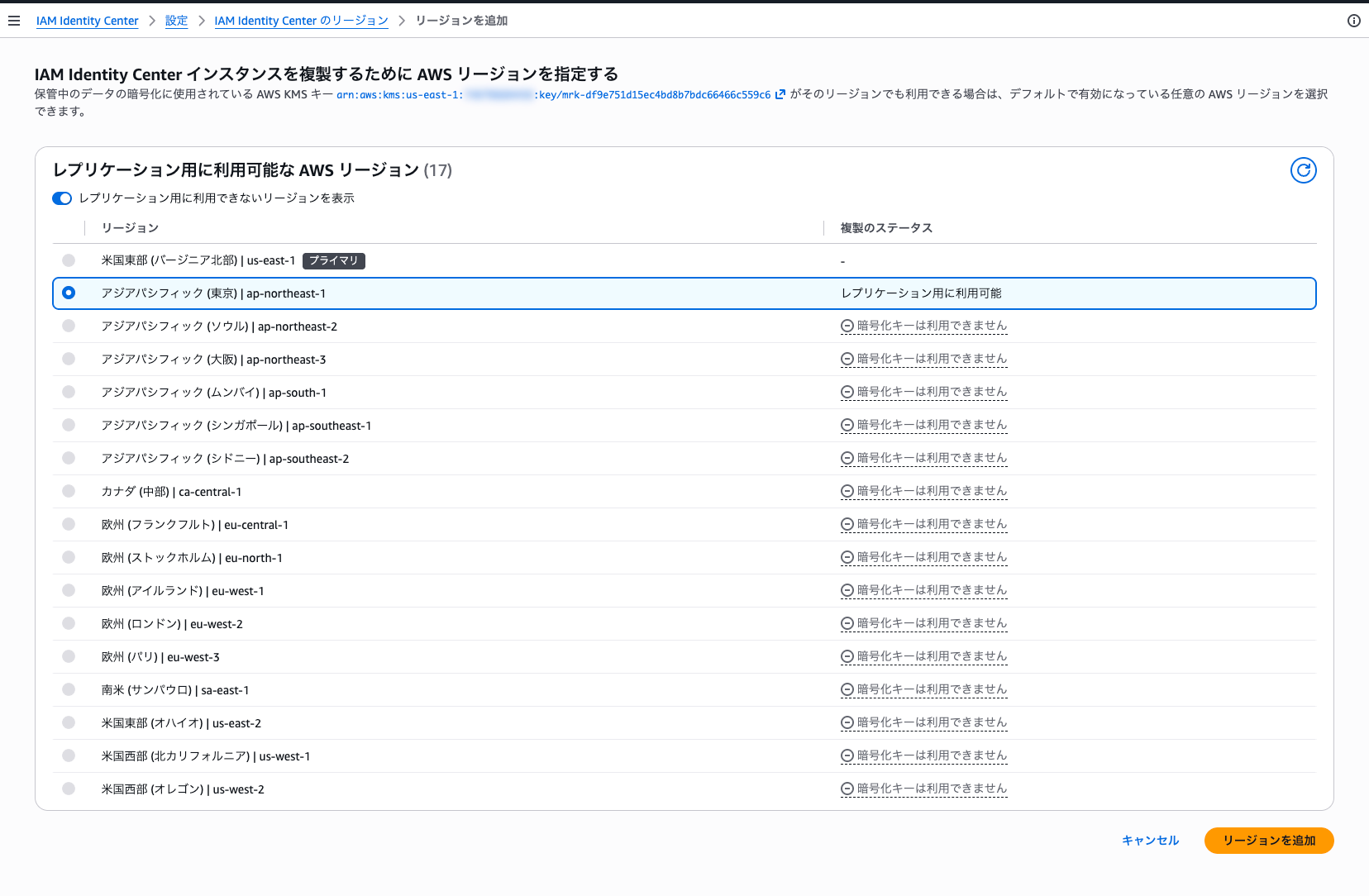Show key-unavailable status for ap-northeast-3

tap(924, 360)
